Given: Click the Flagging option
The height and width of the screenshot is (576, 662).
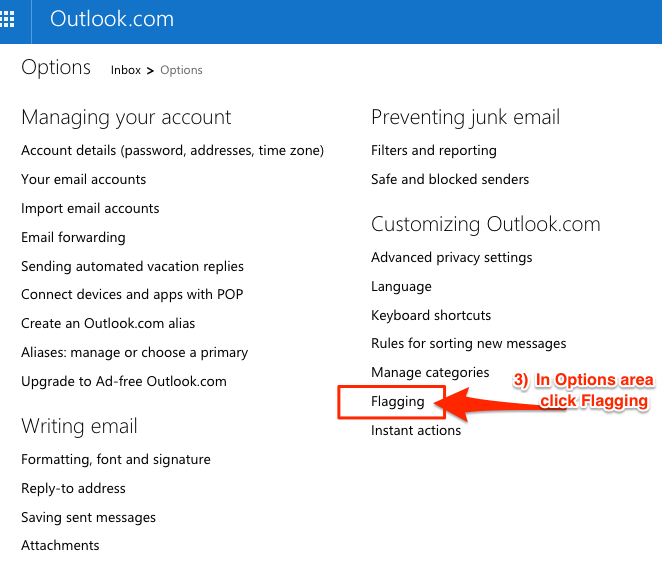Looking at the screenshot, I should pyautogui.click(x=398, y=402).
